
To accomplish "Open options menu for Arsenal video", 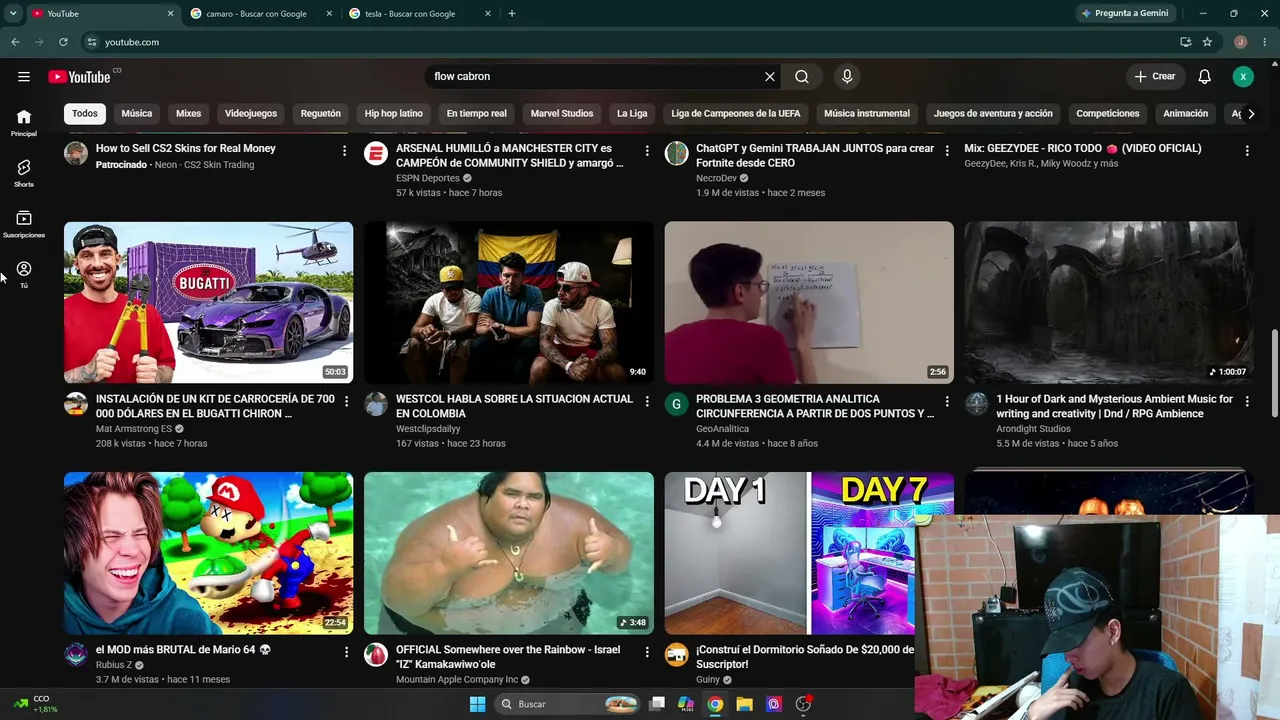I will 647,150.
